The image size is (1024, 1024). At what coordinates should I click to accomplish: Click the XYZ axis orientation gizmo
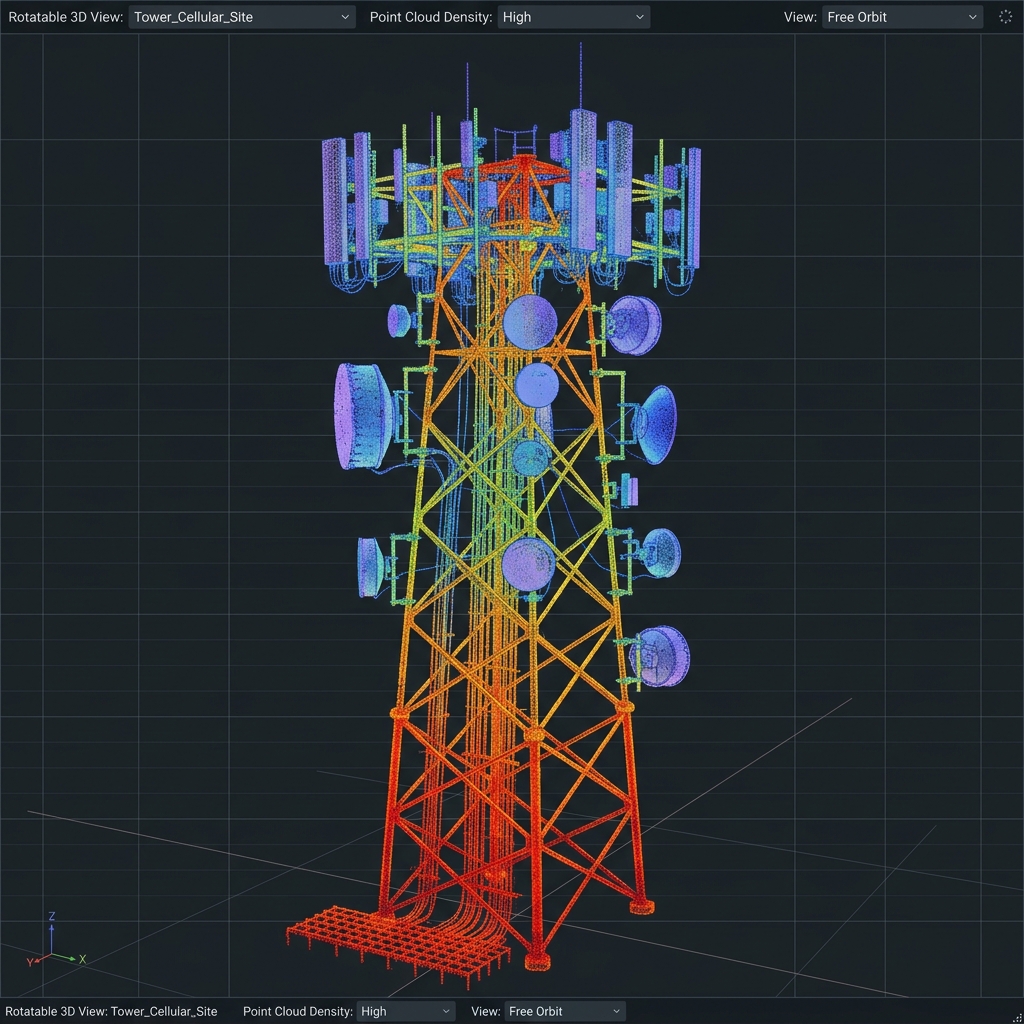tap(56, 941)
